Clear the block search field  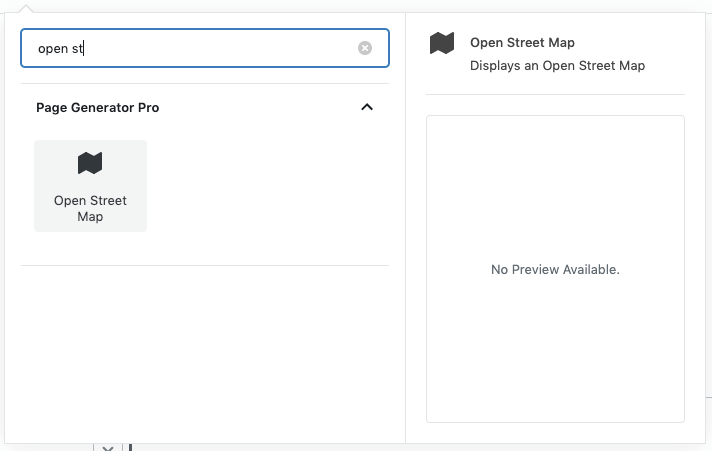(x=365, y=48)
